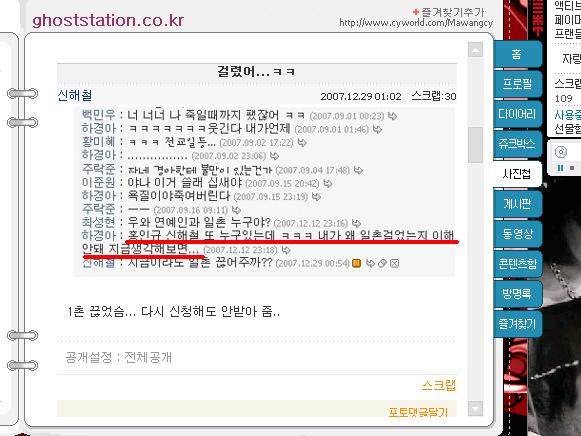Click the reply arrow next to 이준원's comment
The width and height of the screenshot is (581, 436).
pyautogui.click(x=328, y=183)
